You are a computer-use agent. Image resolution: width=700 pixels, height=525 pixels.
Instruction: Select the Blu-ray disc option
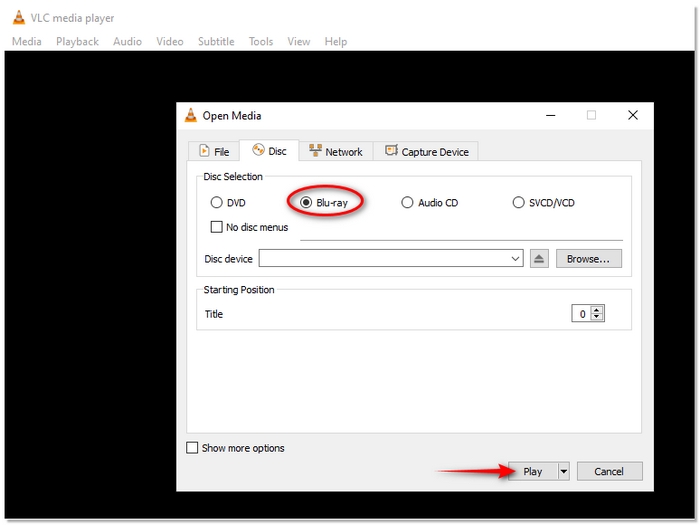click(306, 203)
